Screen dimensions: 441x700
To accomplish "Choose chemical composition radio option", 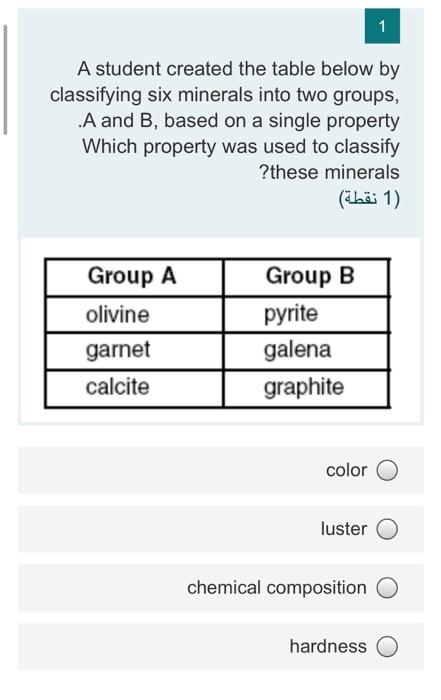I will coord(387,588).
